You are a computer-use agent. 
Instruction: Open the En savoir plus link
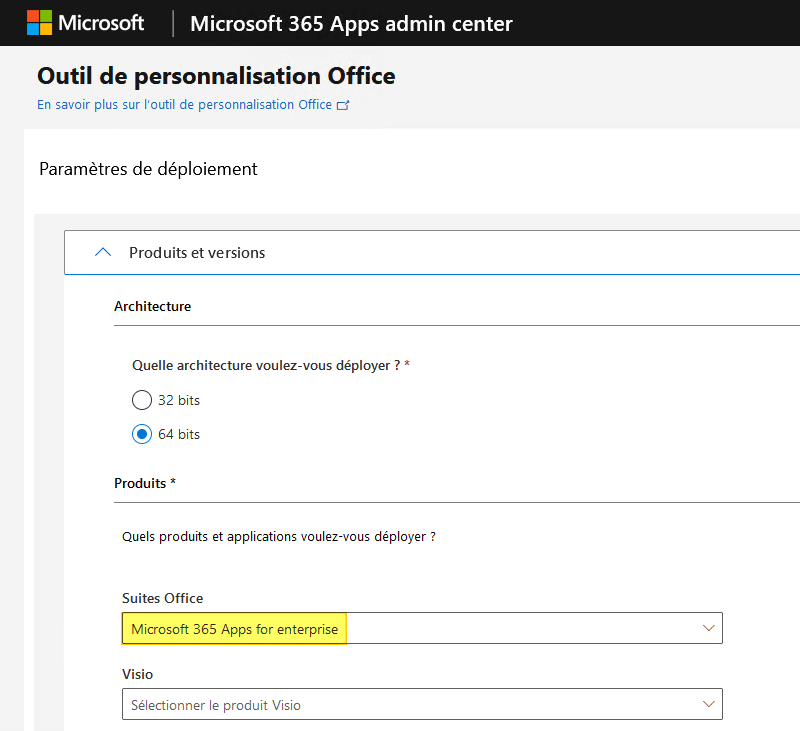click(184, 104)
